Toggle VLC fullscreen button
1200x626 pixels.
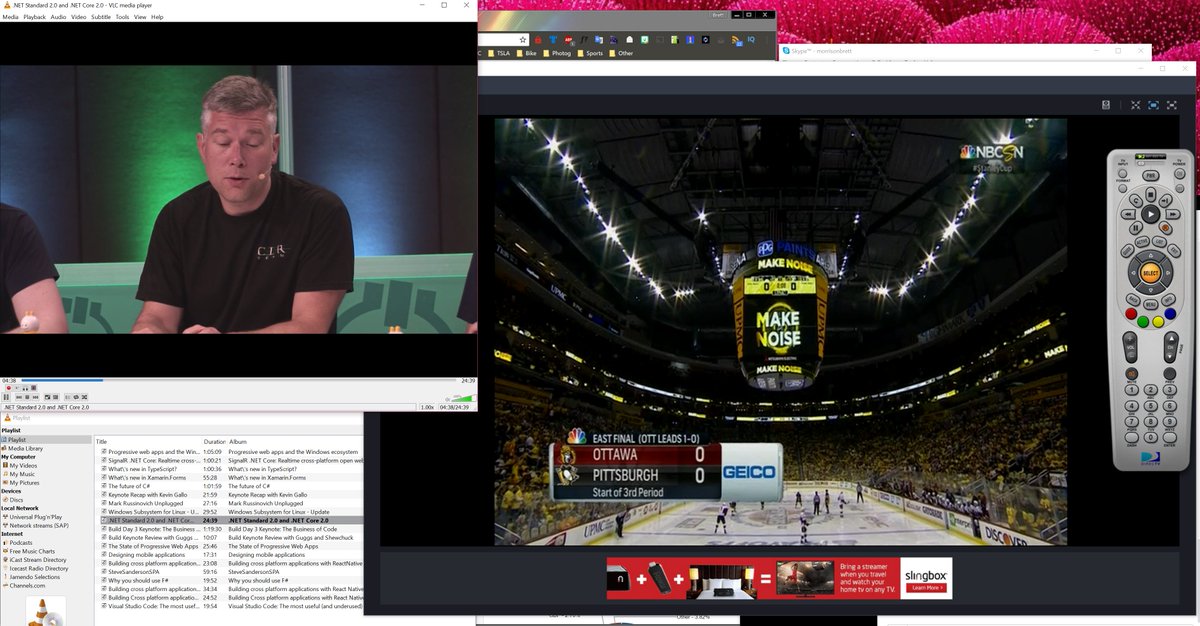coord(47,397)
